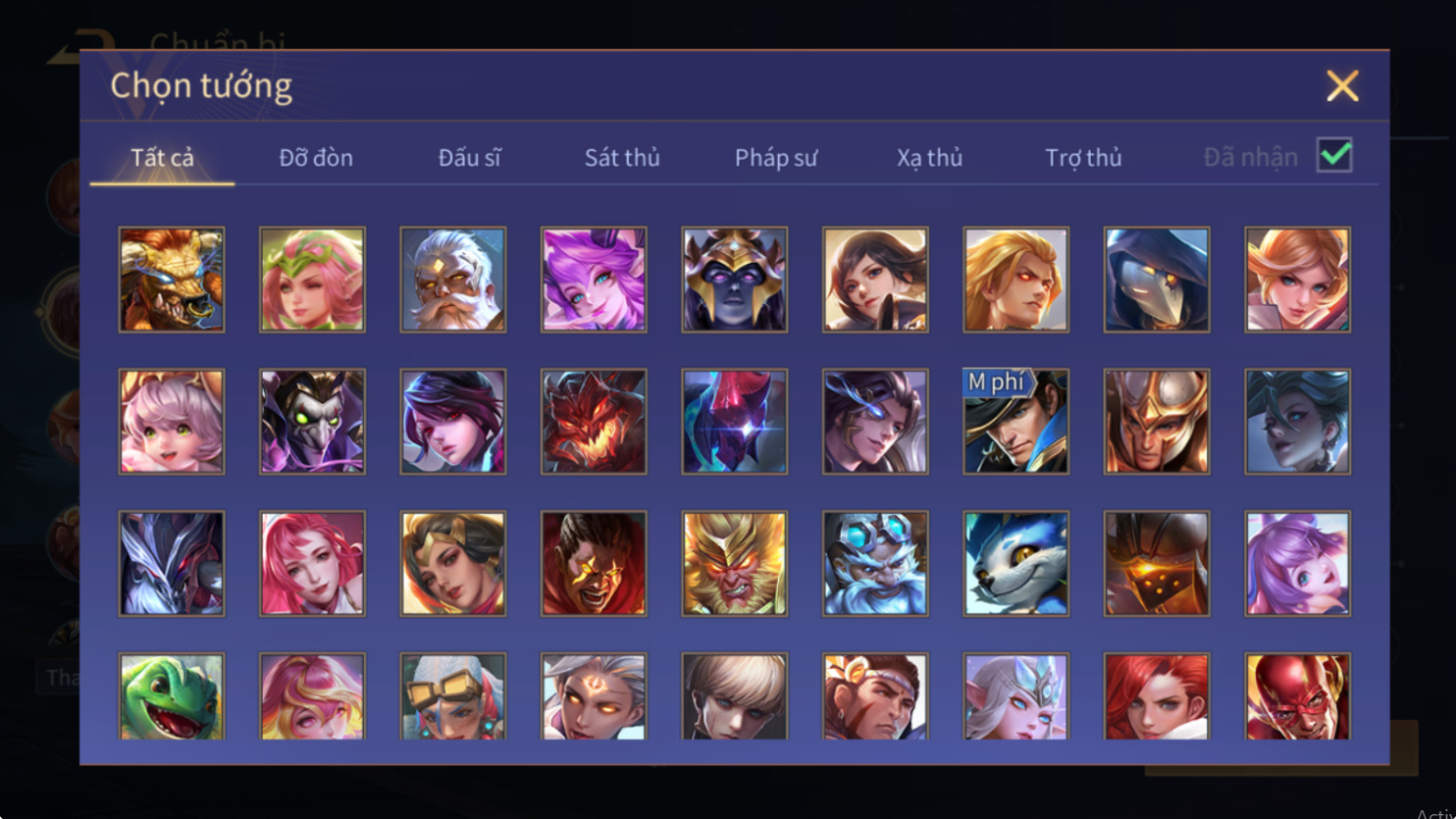Screen dimensions: 1456x819
Task: Pick the goggles-wearing white-haired hero
Action: point(453,696)
